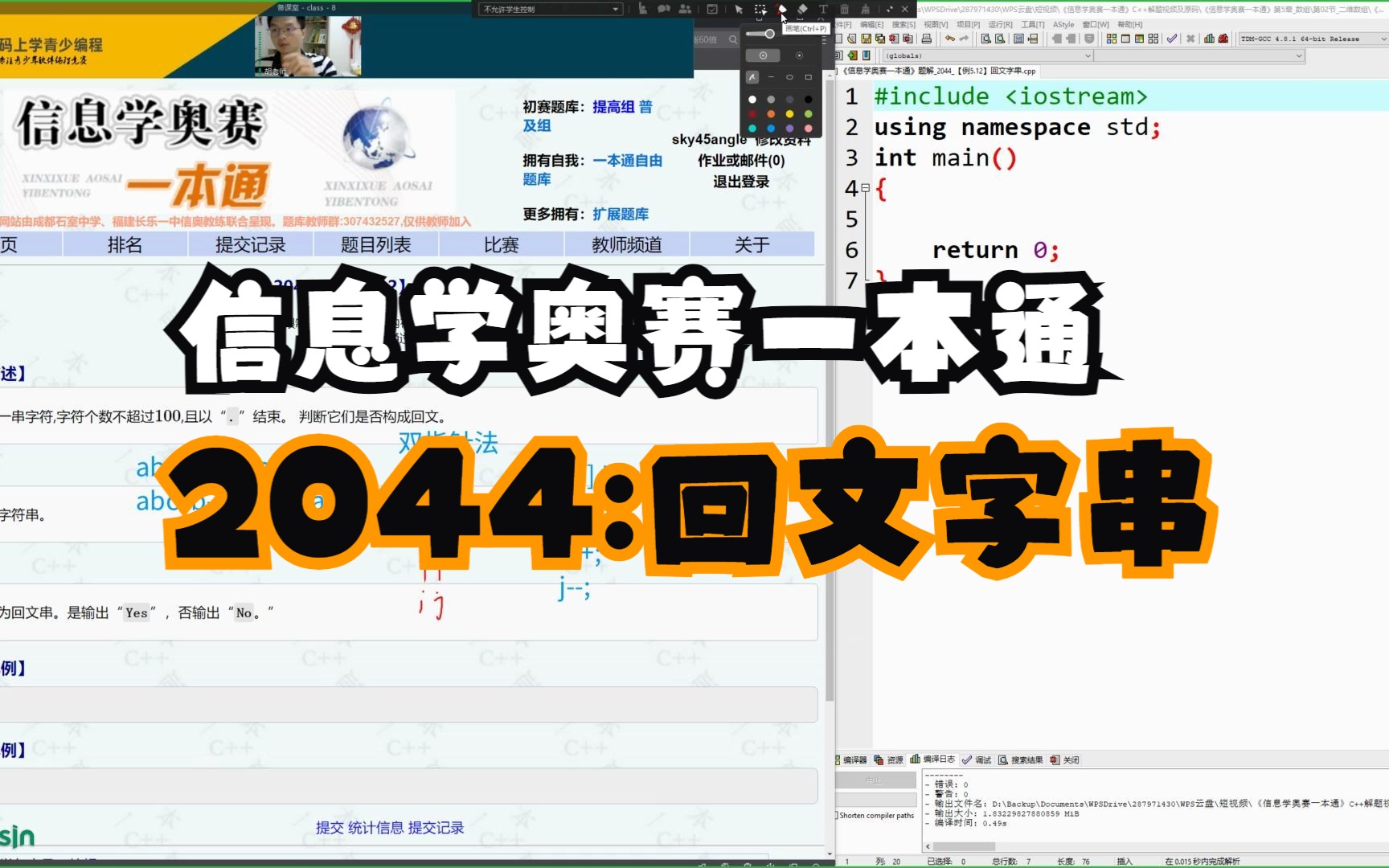Screen dimensions: 1389x868
Task: Select the red color swatch in brush panel
Action: point(752,114)
